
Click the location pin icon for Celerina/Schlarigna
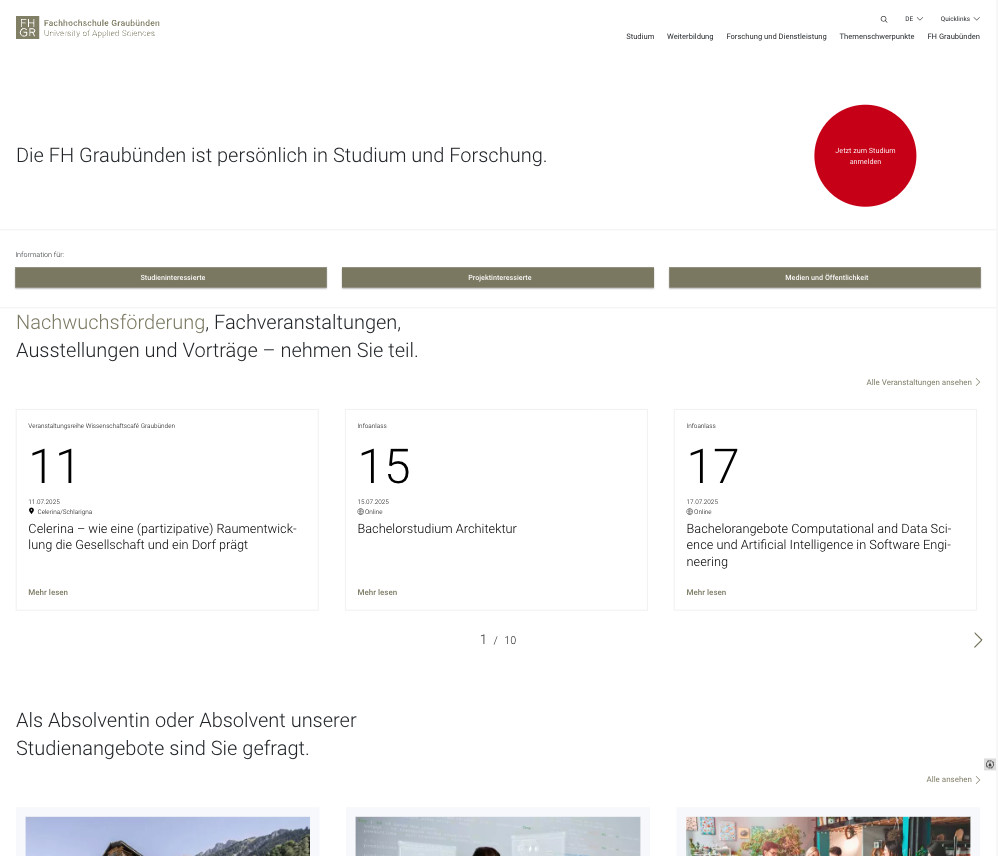pos(31,511)
